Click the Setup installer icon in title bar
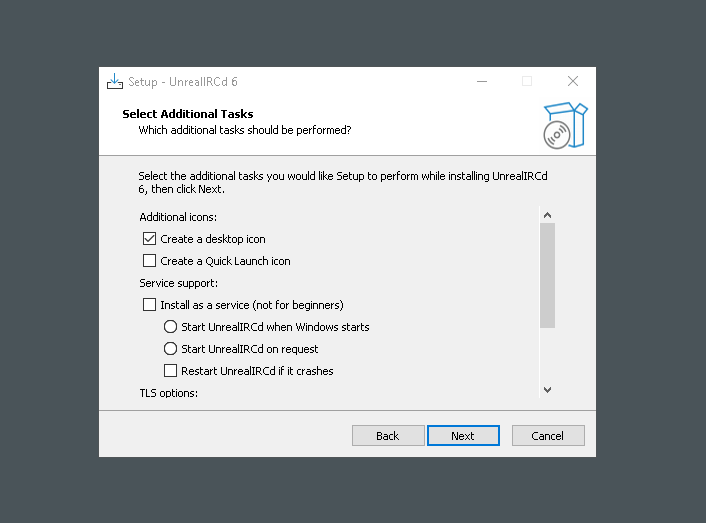 (115, 81)
